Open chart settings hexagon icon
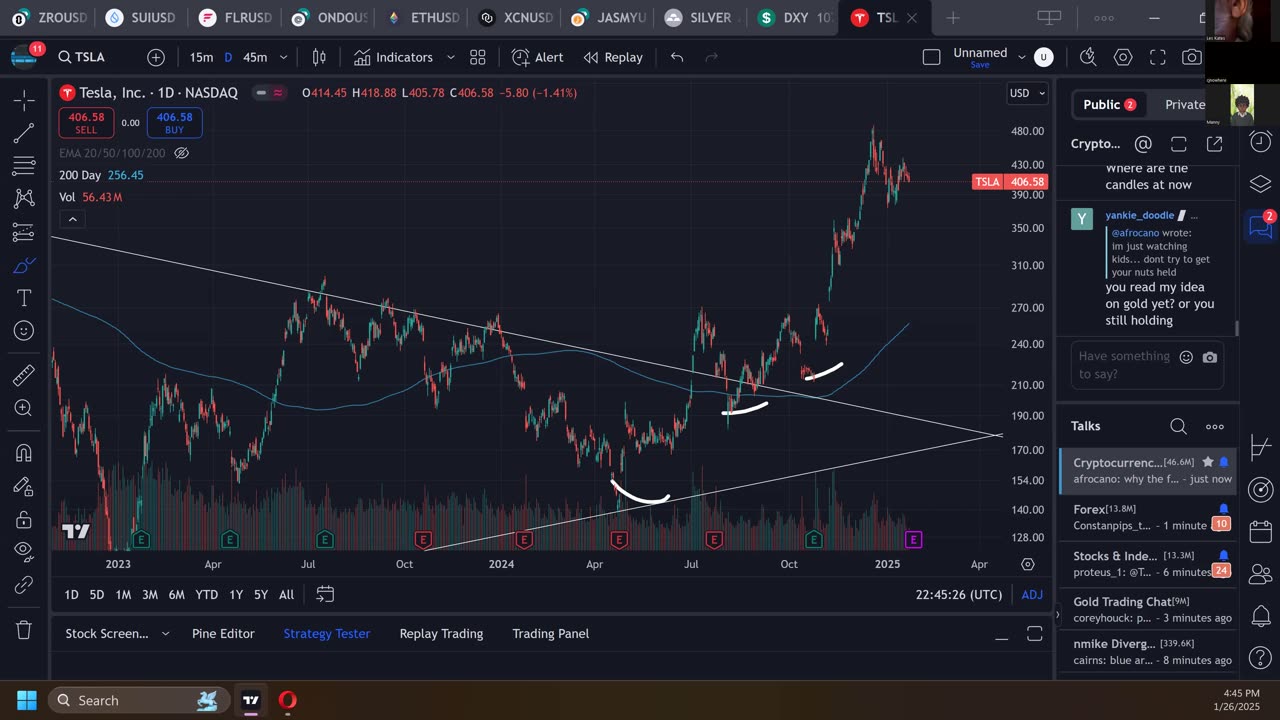Image resolution: width=1280 pixels, height=720 pixels. (x=1123, y=57)
